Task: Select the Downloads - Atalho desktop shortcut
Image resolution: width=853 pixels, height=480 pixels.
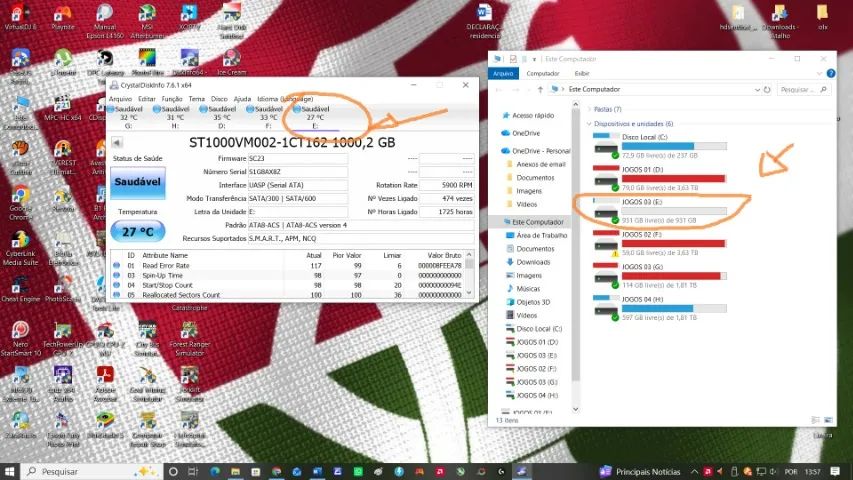Action: (x=780, y=21)
